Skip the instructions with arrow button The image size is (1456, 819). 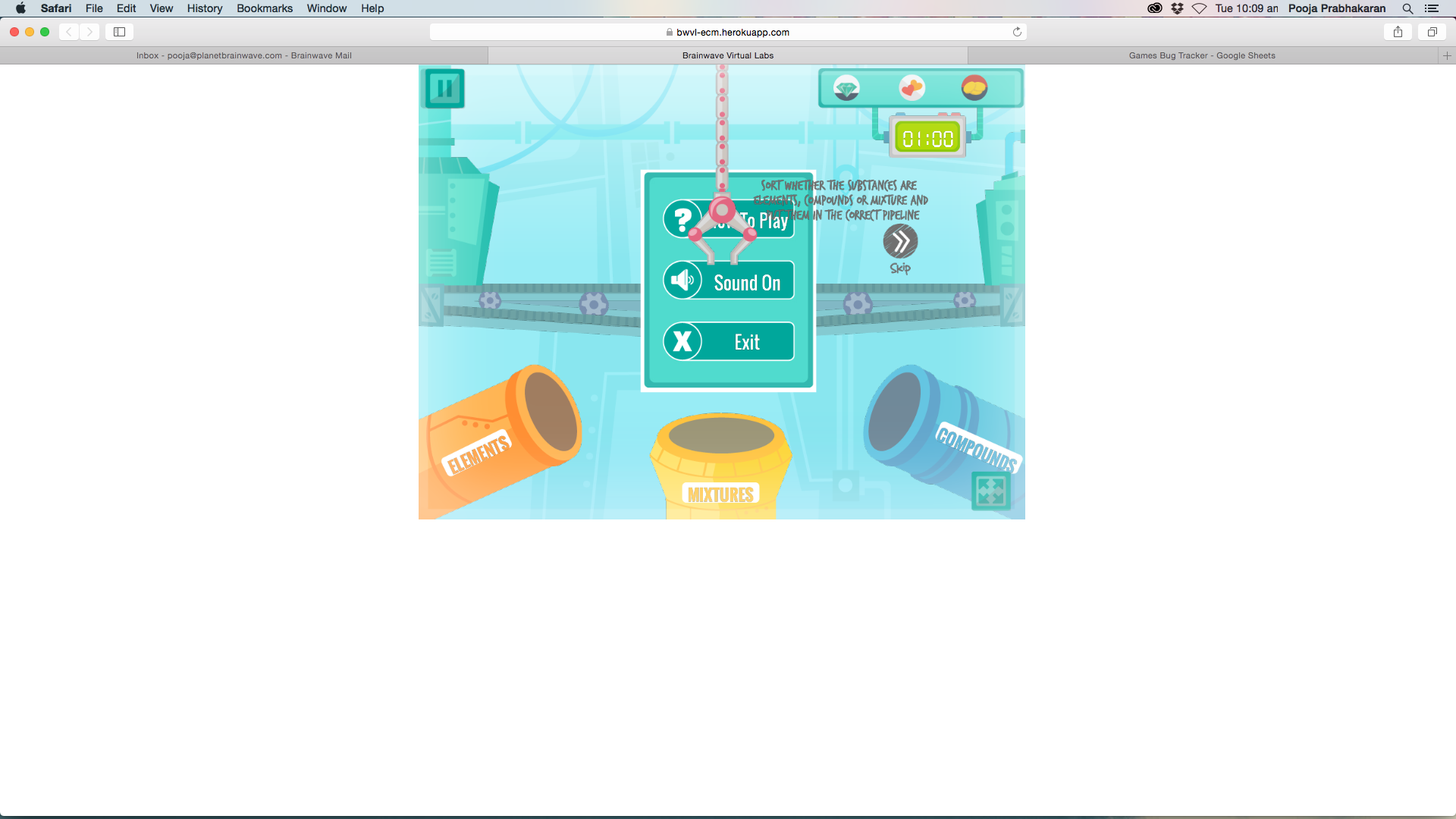pyautogui.click(x=900, y=242)
